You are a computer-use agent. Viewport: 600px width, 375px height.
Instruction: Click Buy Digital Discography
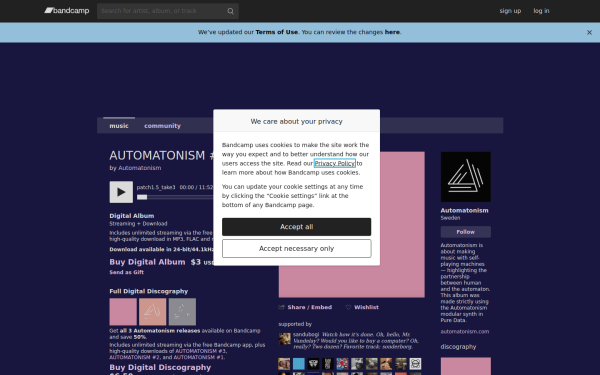(x=160, y=367)
